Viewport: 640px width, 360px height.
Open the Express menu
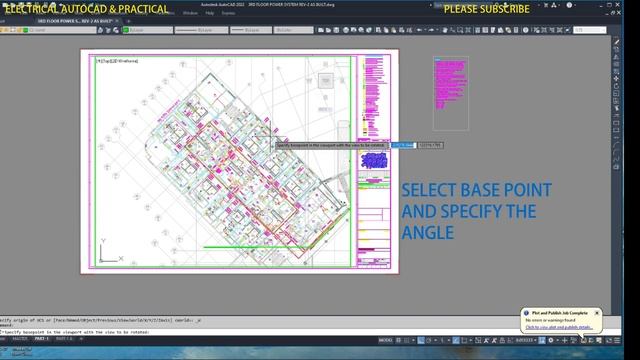(228, 13)
